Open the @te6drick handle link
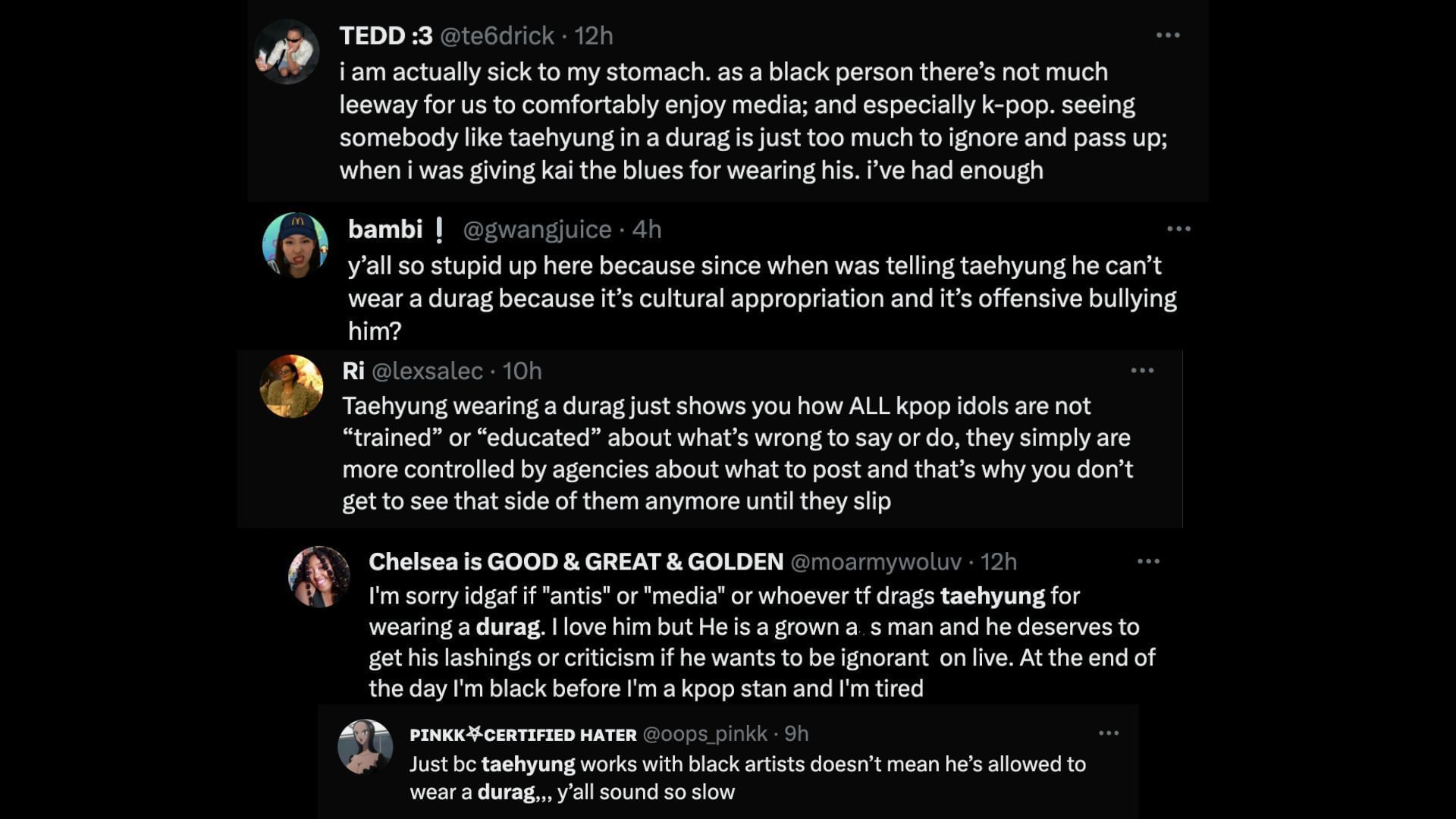This screenshot has width=1456, height=819. [497, 36]
